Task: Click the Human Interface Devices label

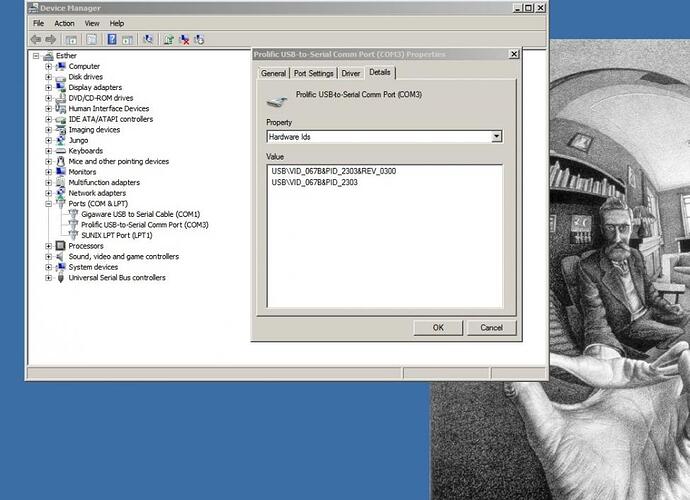Action: (109, 109)
